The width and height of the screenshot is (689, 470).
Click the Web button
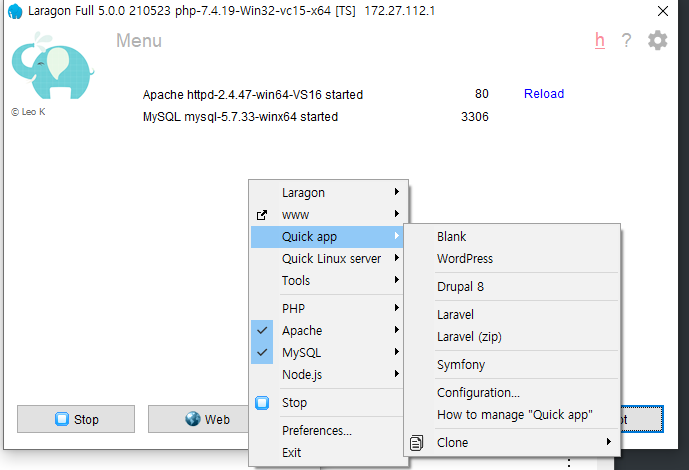click(199, 419)
